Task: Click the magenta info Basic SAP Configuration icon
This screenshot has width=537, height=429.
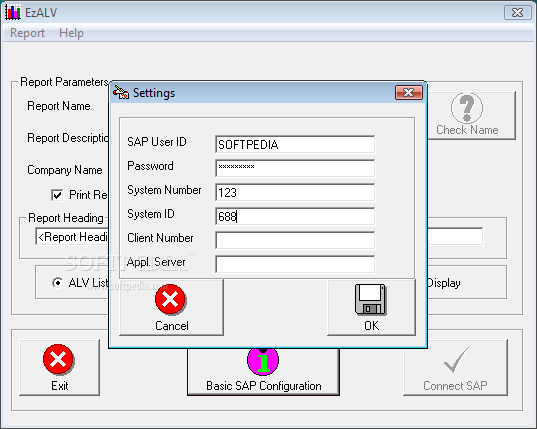Action: [x=263, y=361]
